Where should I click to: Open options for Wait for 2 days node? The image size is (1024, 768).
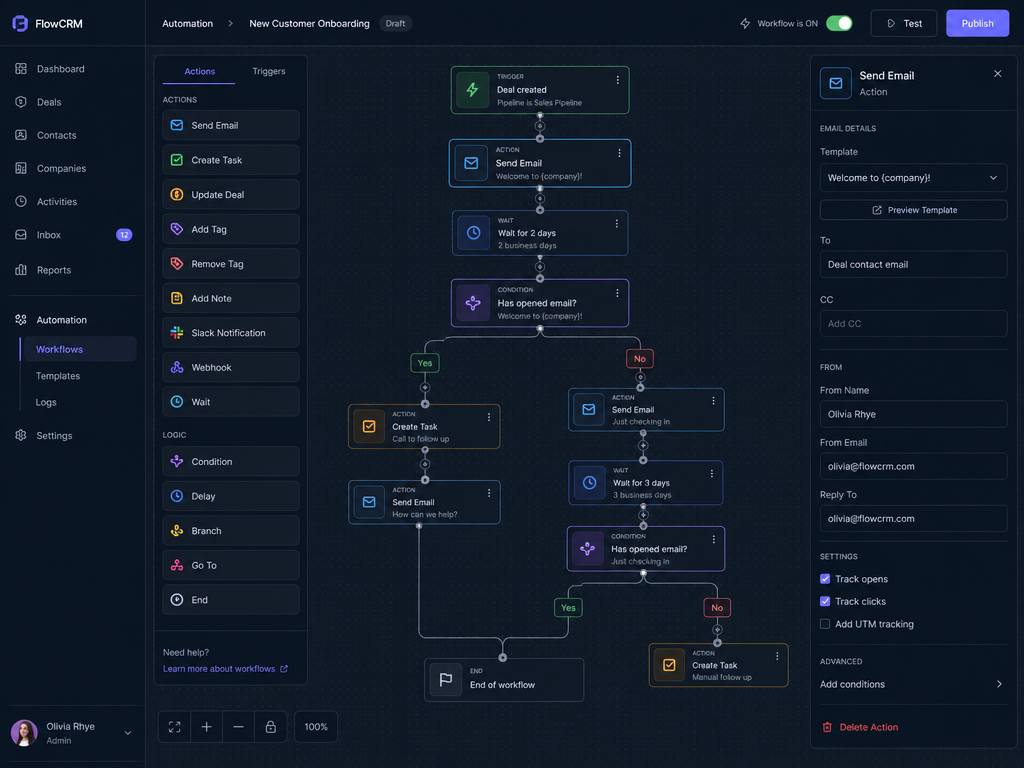tap(616, 223)
